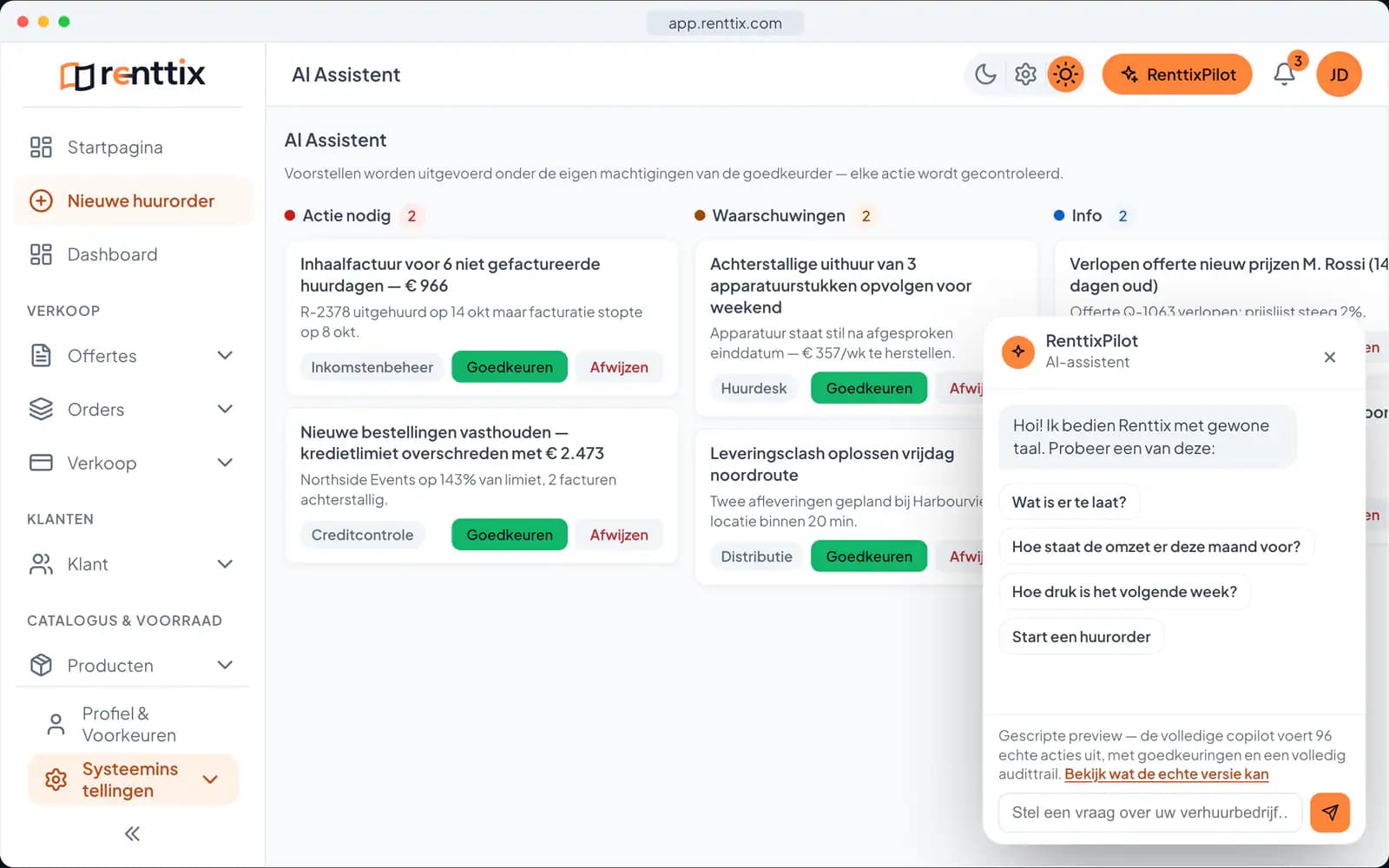Approve the Inhaalfactuur proposal with Goedkeuren
This screenshot has width=1389, height=868.
coord(510,367)
